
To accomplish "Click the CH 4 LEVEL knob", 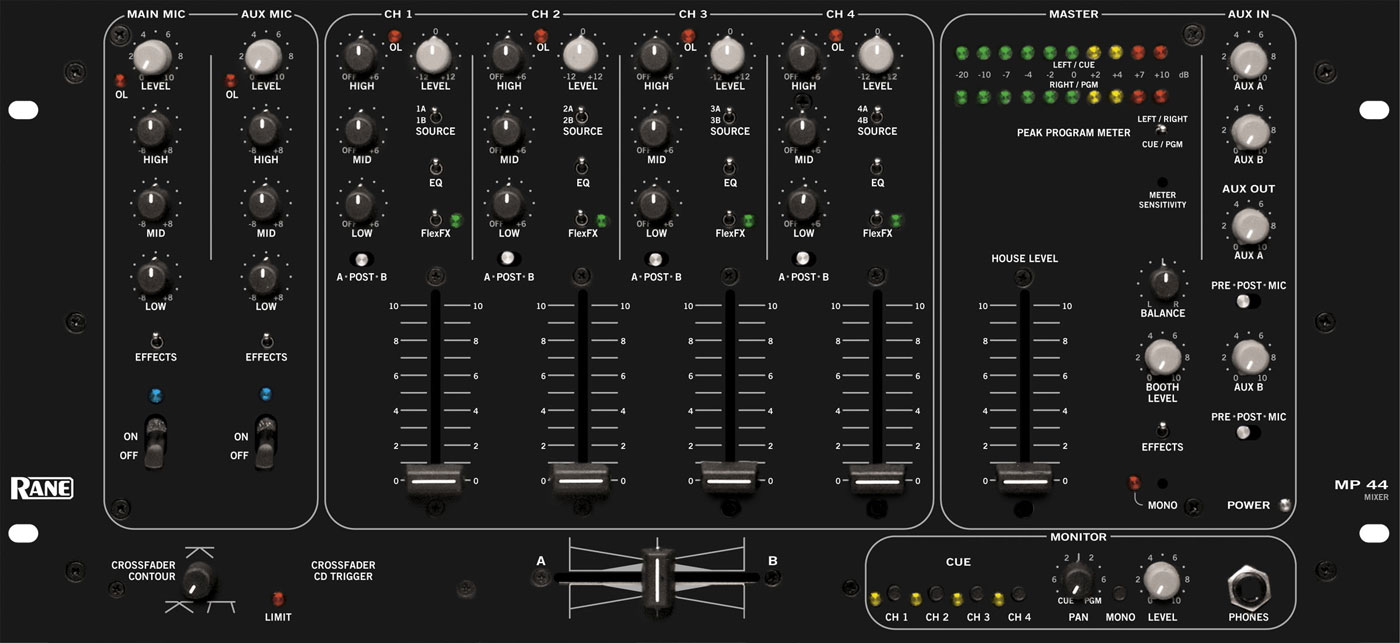I will [877, 55].
